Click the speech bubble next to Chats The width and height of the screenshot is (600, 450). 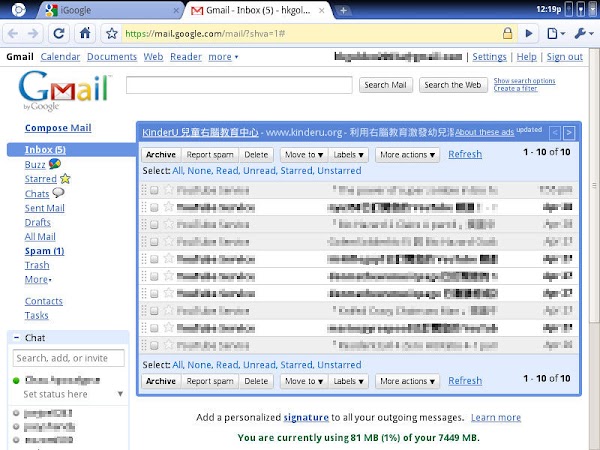(58, 192)
